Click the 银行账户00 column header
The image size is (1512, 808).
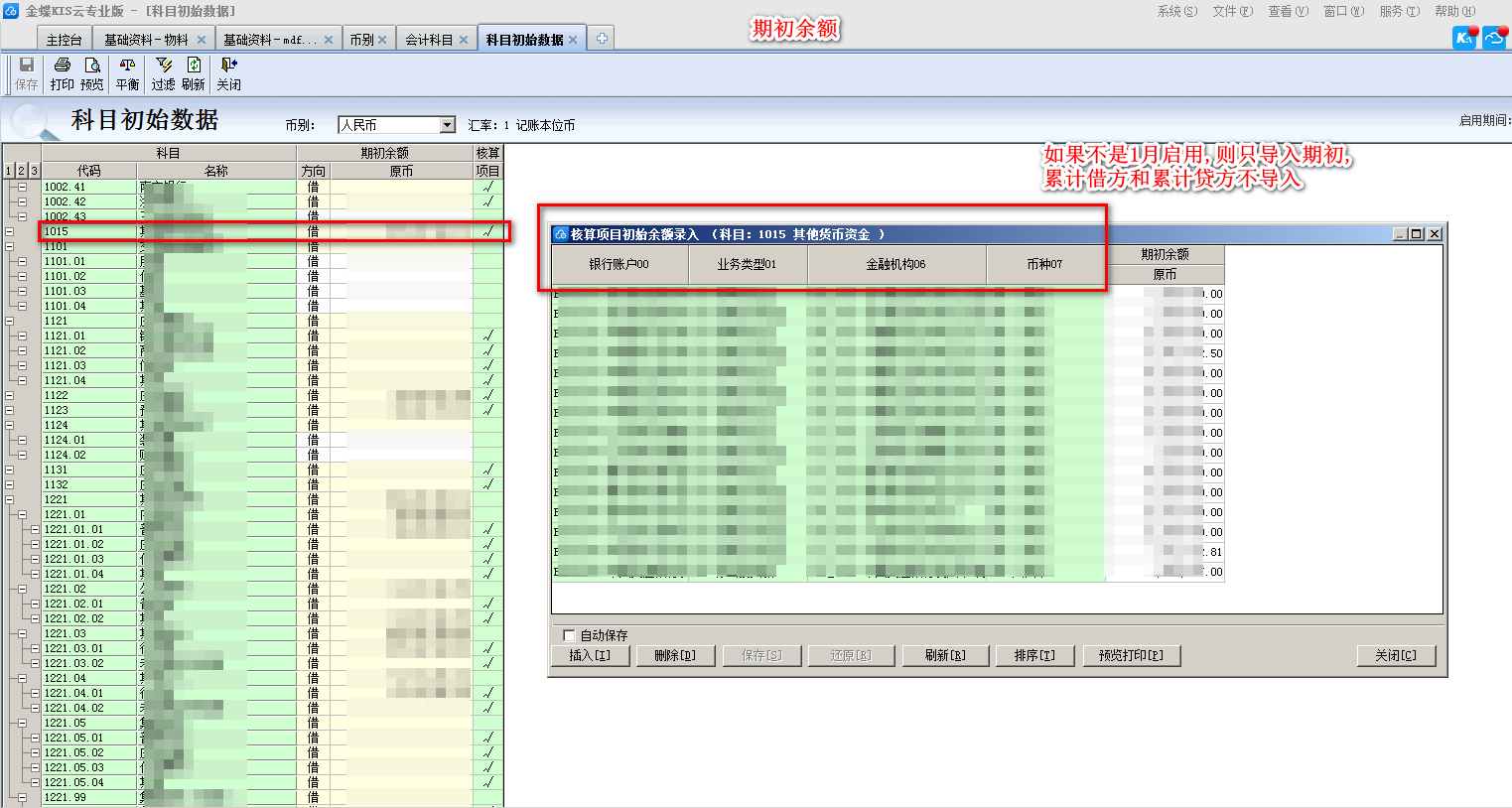pos(619,264)
